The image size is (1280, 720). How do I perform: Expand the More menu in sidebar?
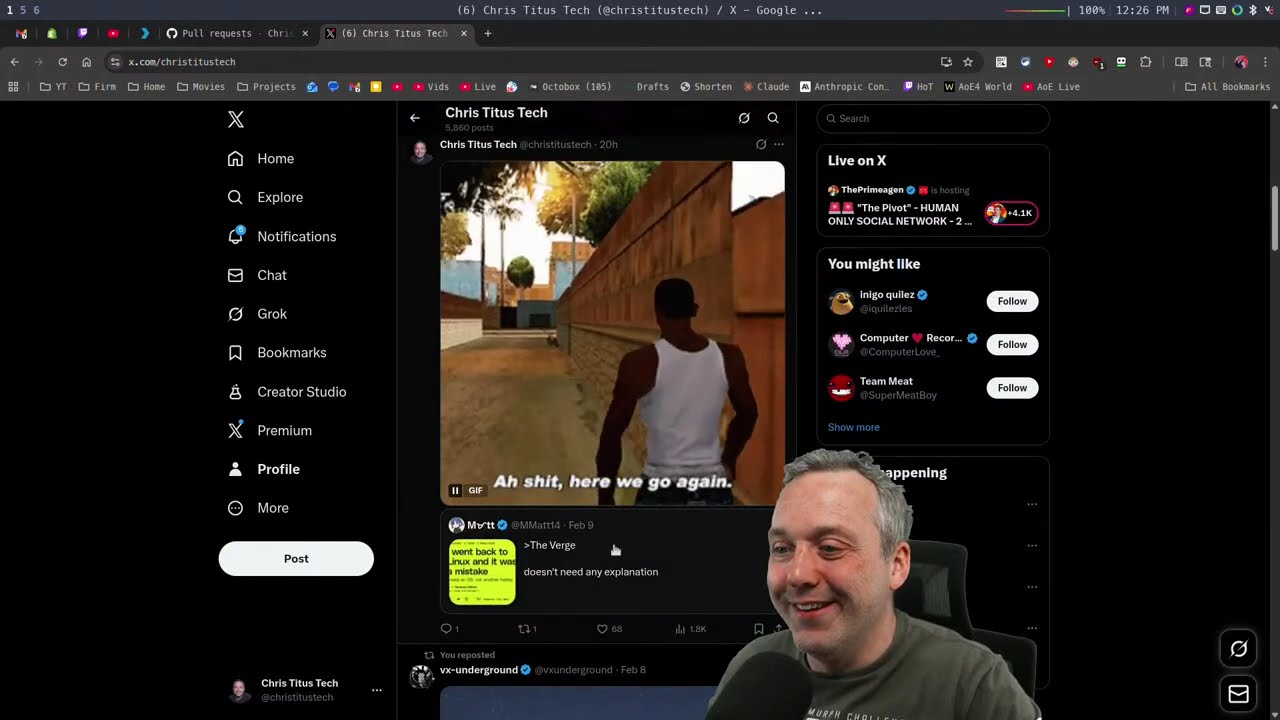[258, 508]
